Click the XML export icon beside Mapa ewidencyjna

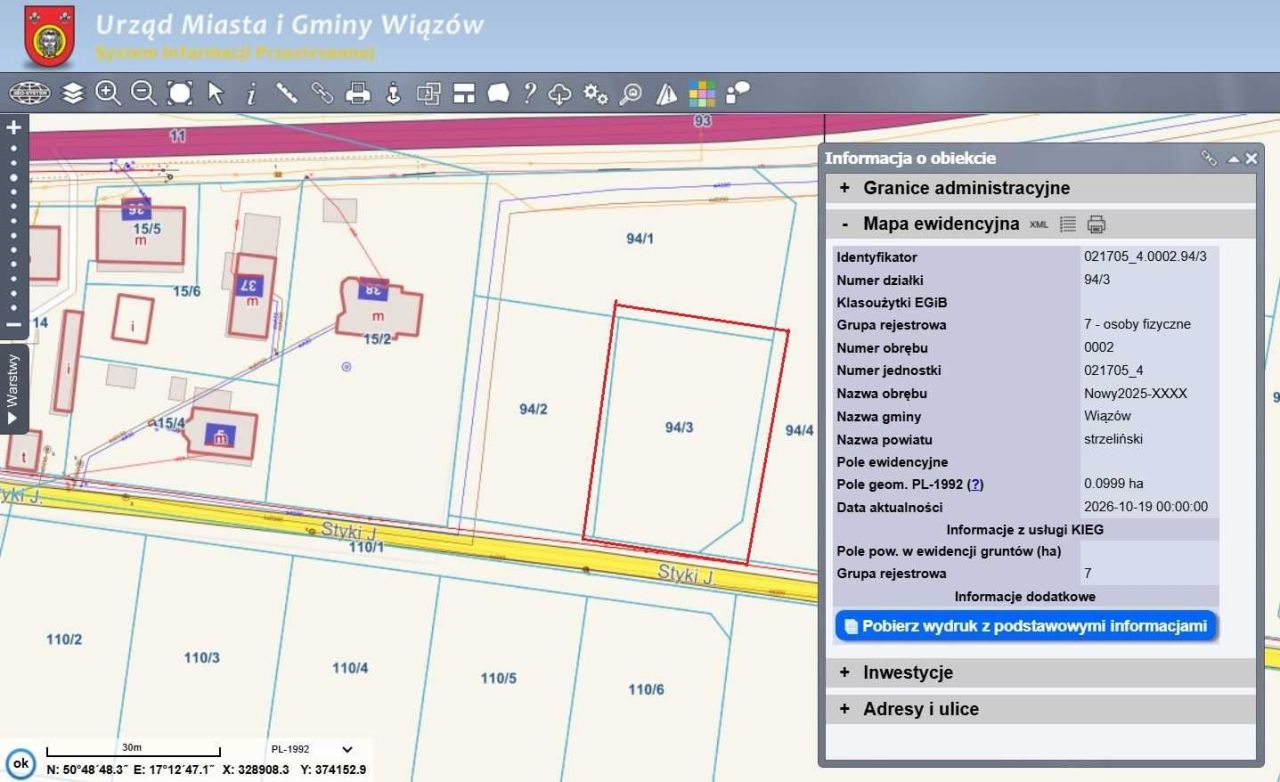[1039, 225]
